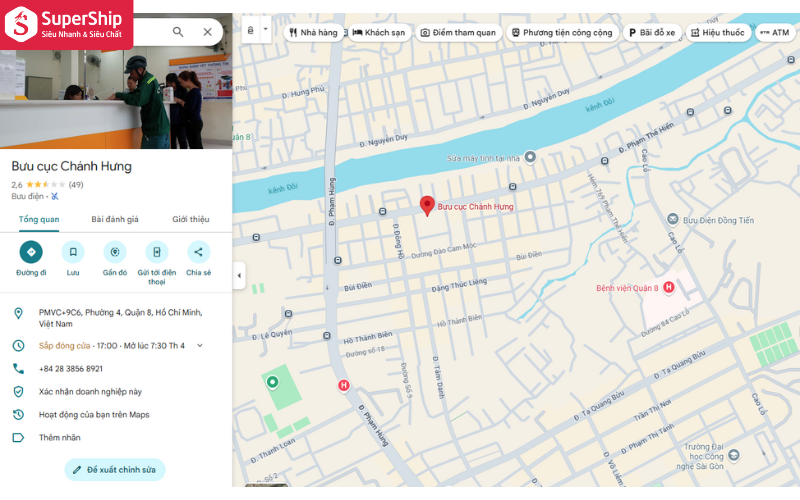The image size is (800, 500).
Task: Filter map by Phương tiện công cộng
Action: tap(562, 33)
